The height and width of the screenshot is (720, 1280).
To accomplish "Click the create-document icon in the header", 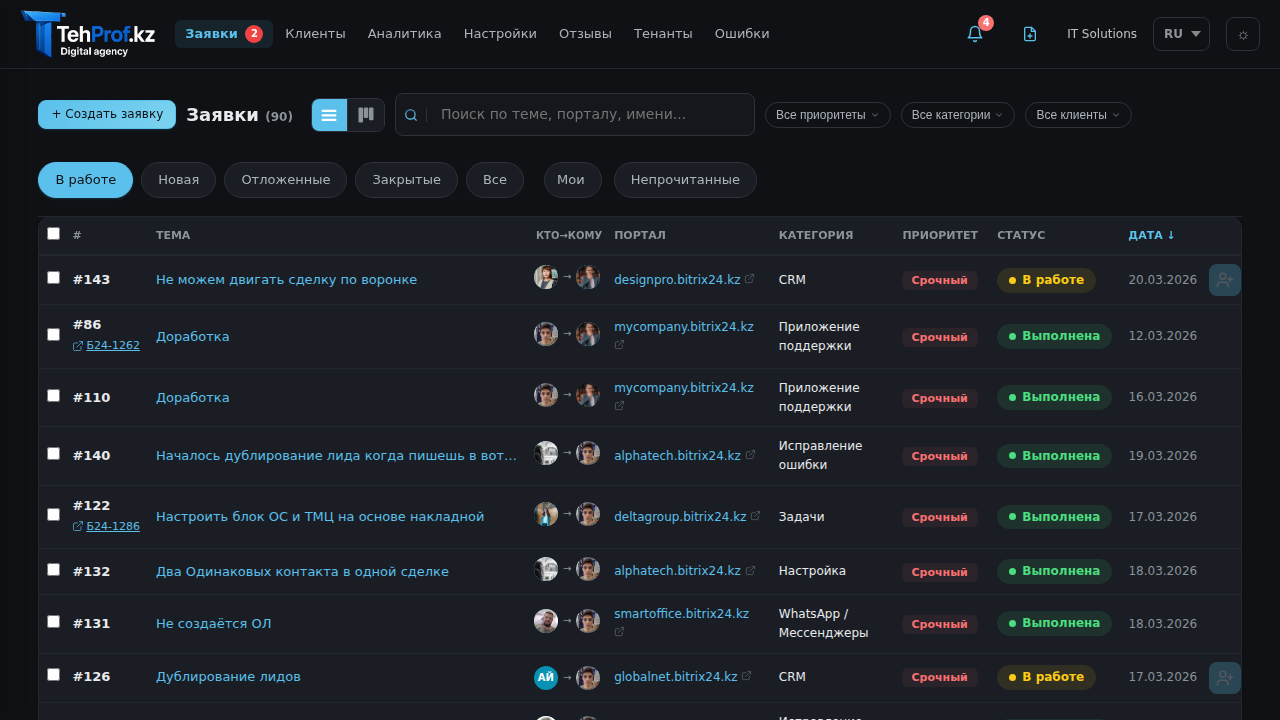I will pyautogui.click(x=1029, y=33).
